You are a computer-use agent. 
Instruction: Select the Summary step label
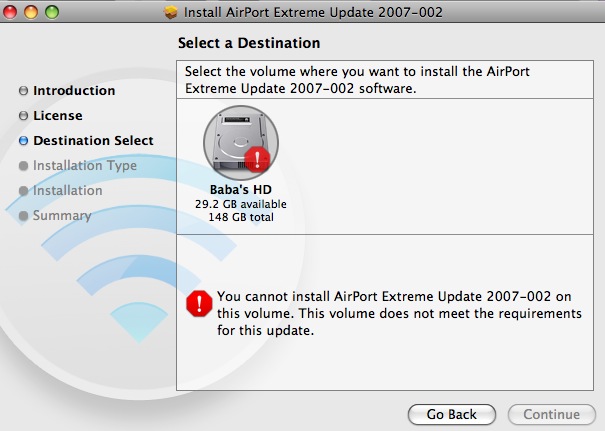[62, 216]
